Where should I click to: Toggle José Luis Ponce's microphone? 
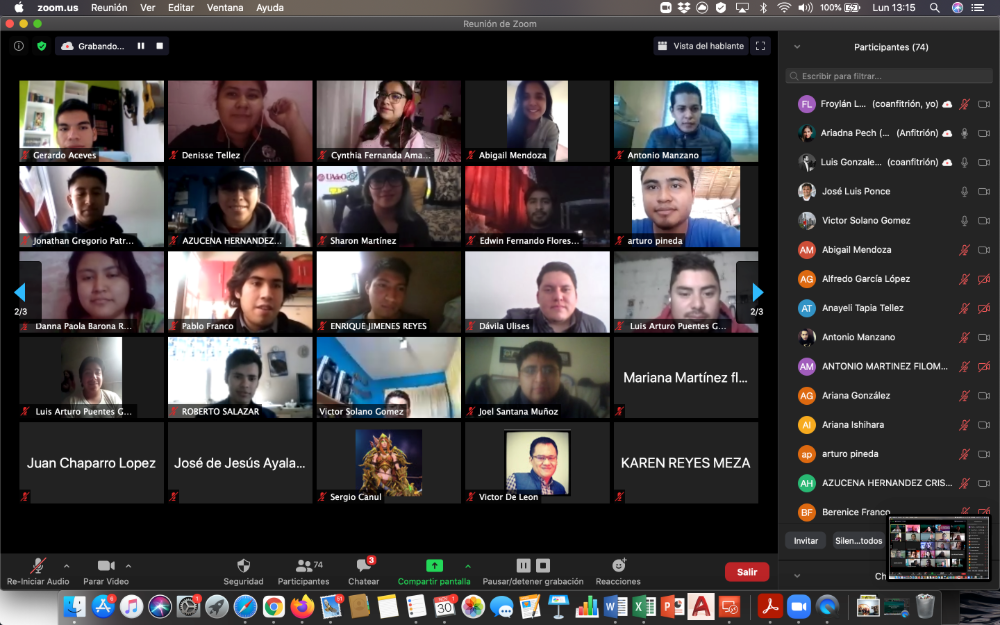[x=964, y=191]
